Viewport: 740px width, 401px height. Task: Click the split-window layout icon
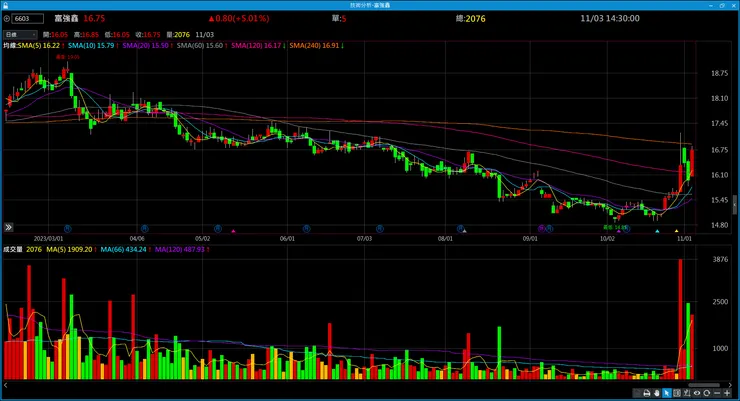pyautogui.click(x=677, y=393)
